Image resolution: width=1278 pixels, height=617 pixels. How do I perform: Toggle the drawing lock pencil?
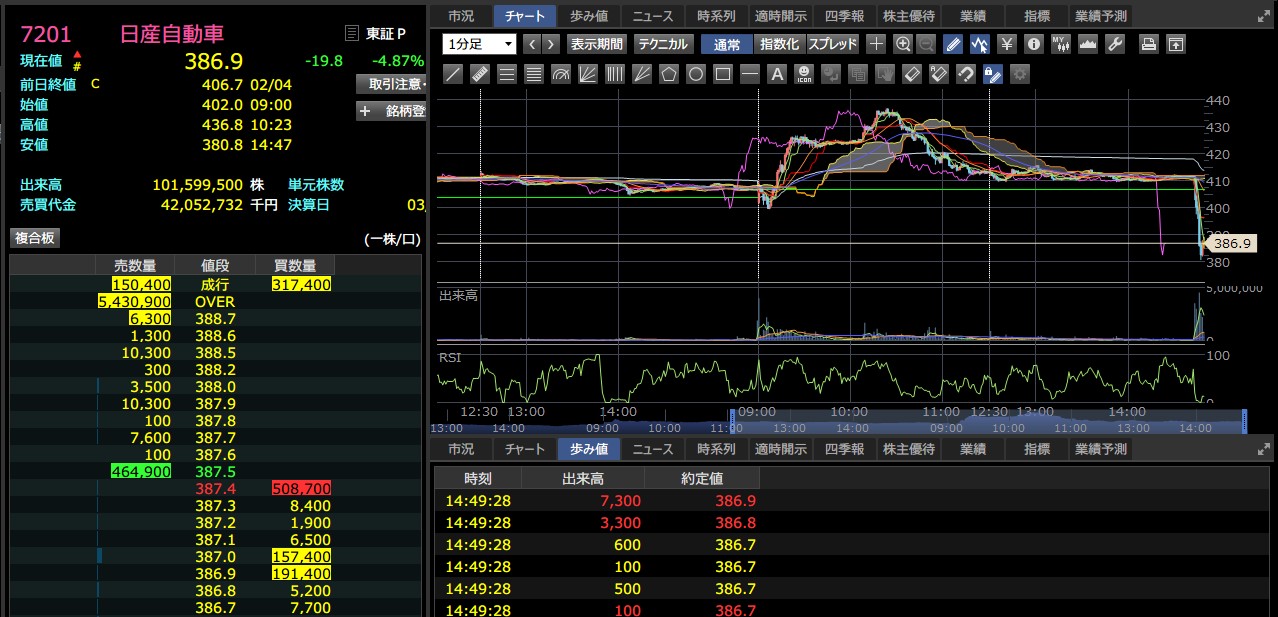point(993,74)
